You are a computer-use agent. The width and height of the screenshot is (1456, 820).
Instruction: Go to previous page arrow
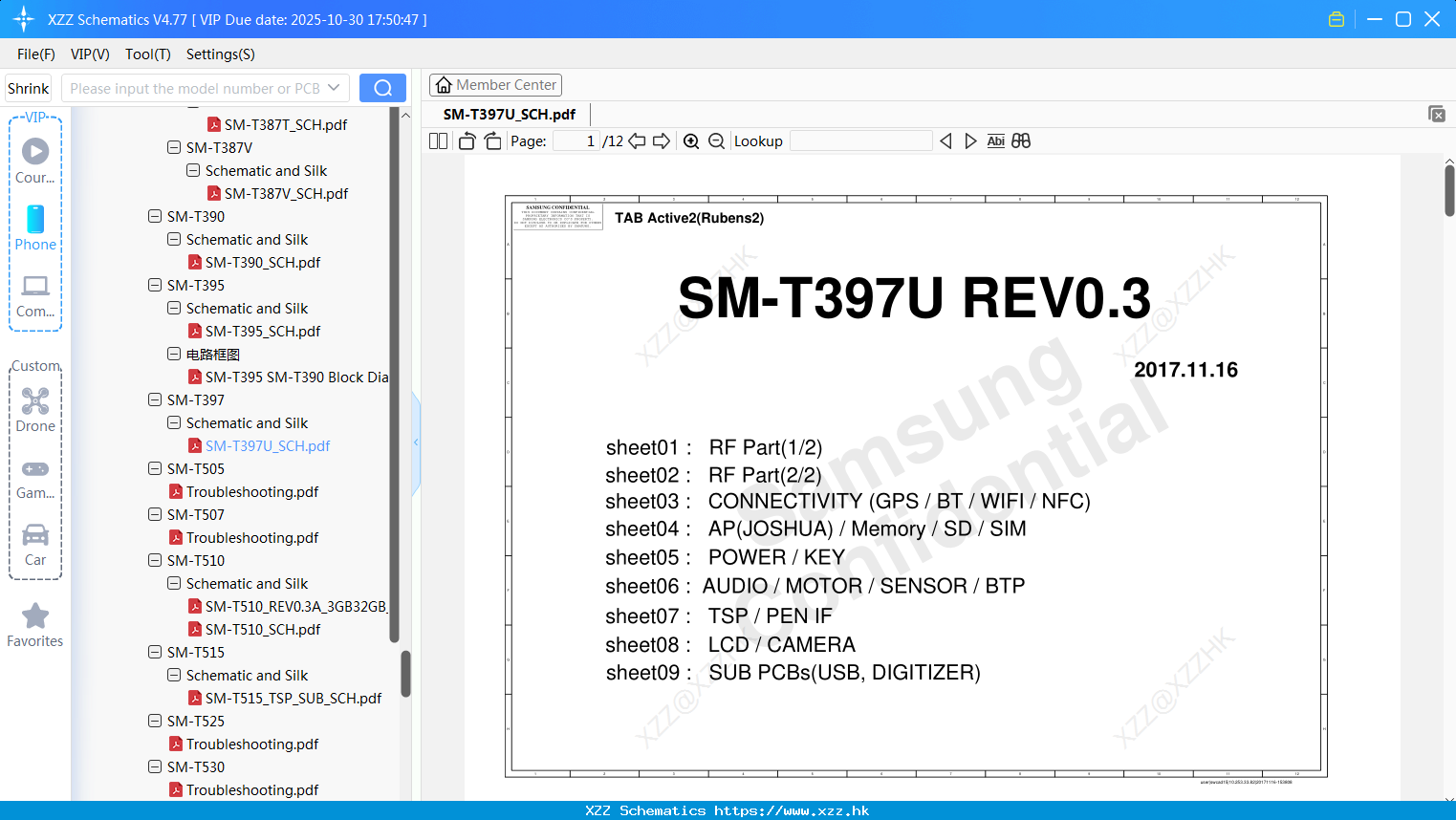637,140
